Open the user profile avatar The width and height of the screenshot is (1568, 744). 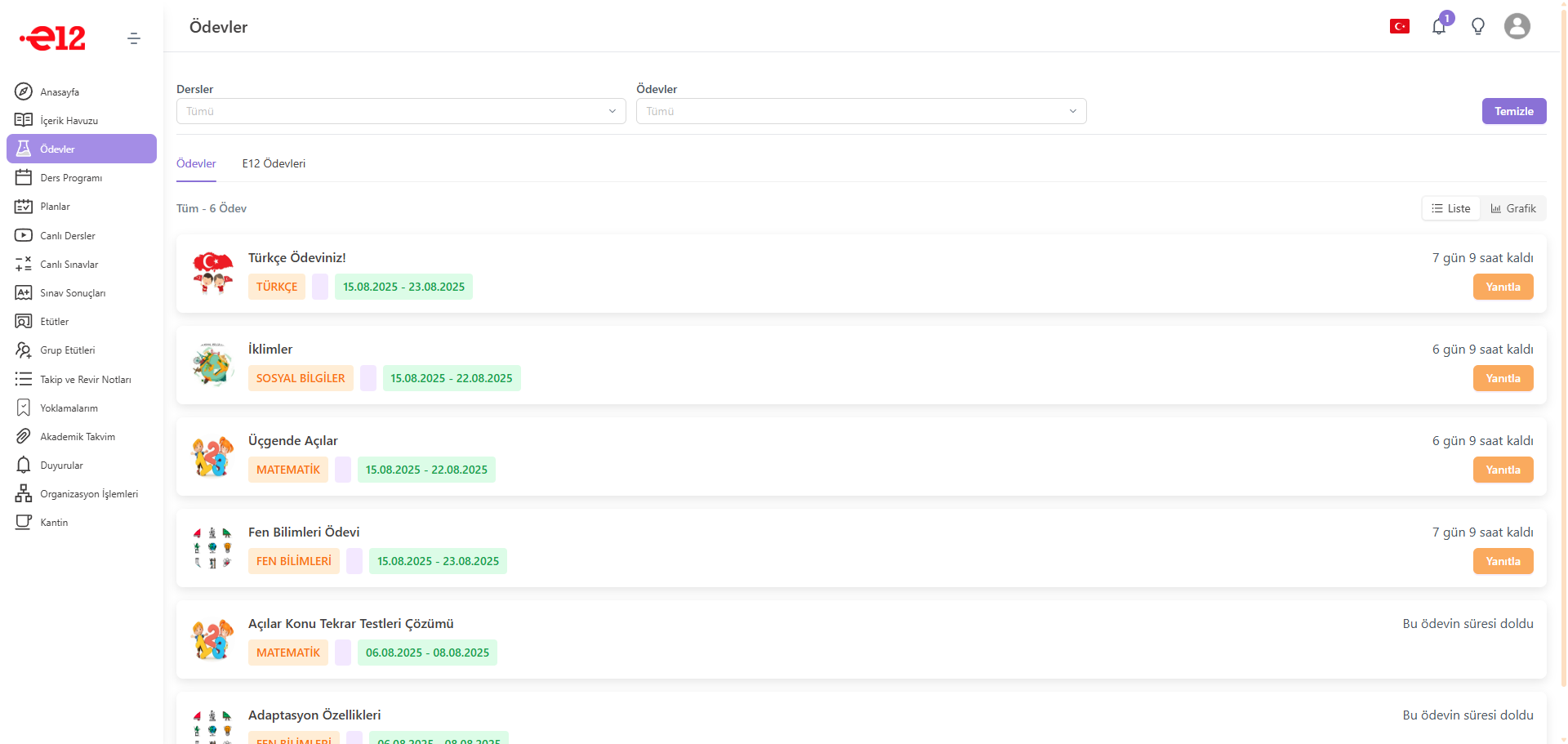1517,26
